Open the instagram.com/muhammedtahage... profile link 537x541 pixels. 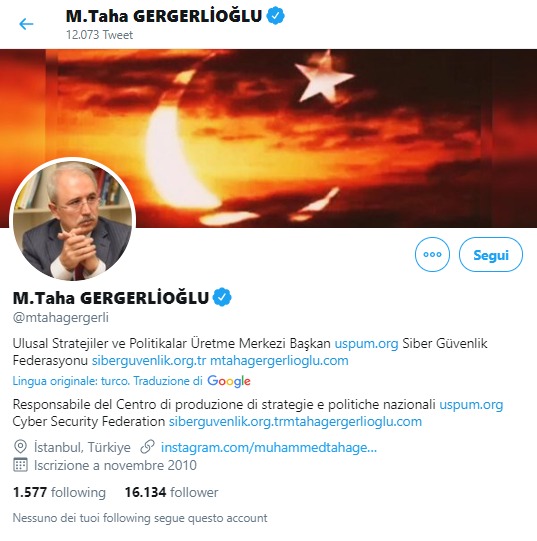[269, 447]
